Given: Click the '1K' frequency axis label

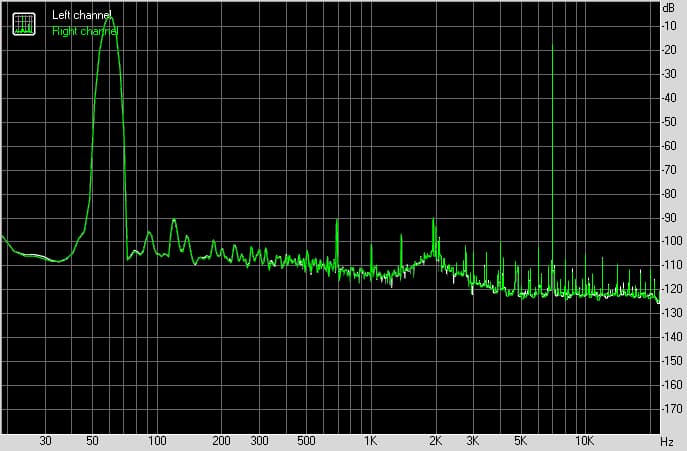Looking at the screenshot, I should coord(370,440).
